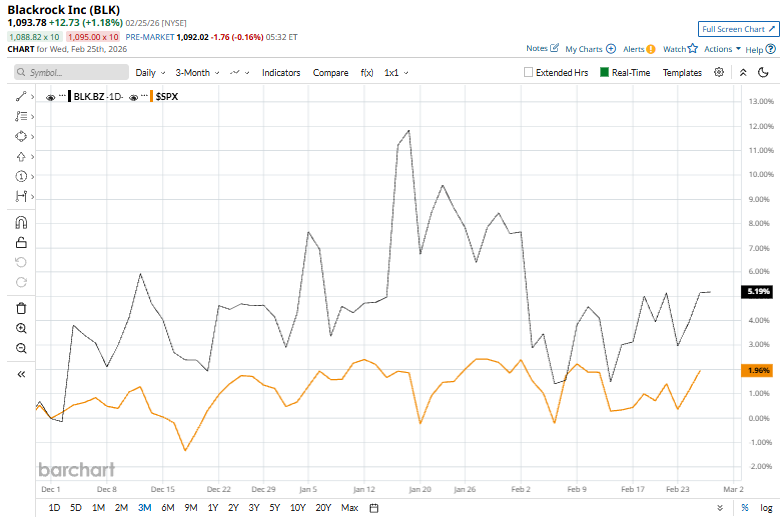
Task: Toggle the lock drawings icon
Action: 21,243
